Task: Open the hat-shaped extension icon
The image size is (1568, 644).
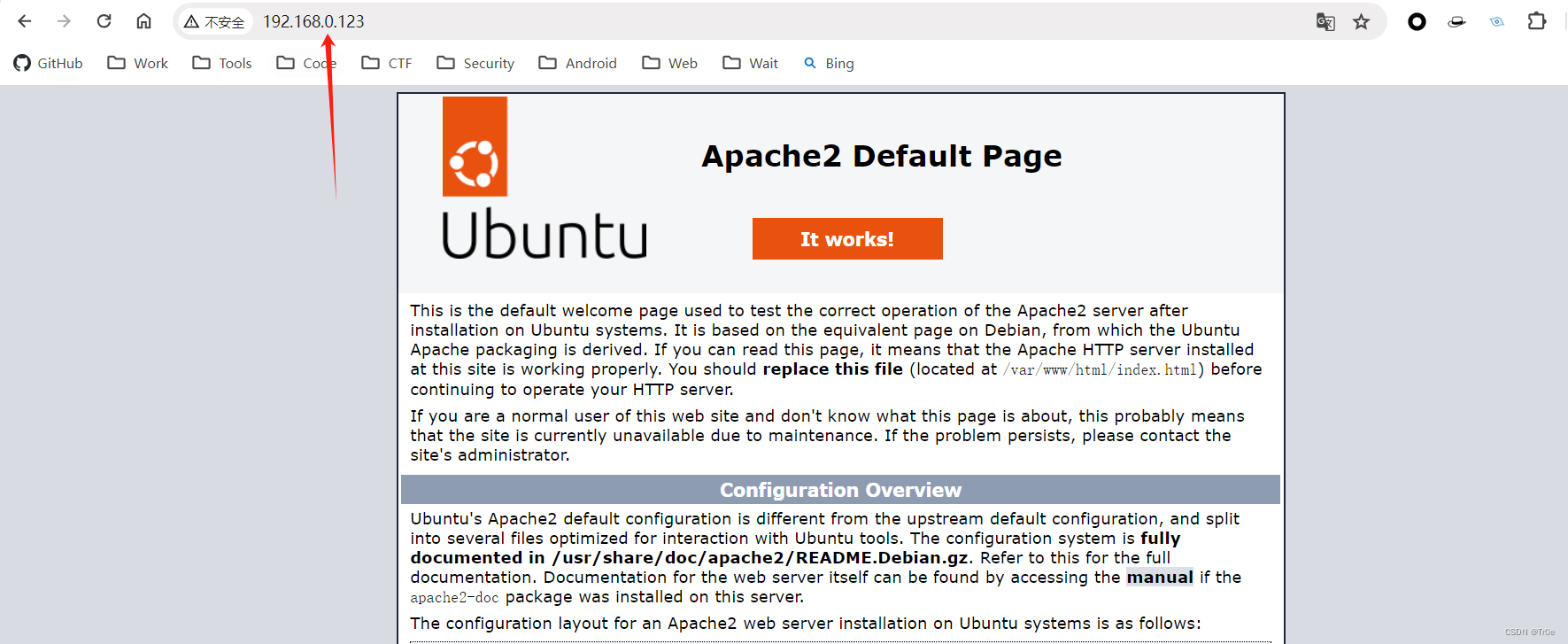Action: pyautogui.click(x=1456, y=21)
